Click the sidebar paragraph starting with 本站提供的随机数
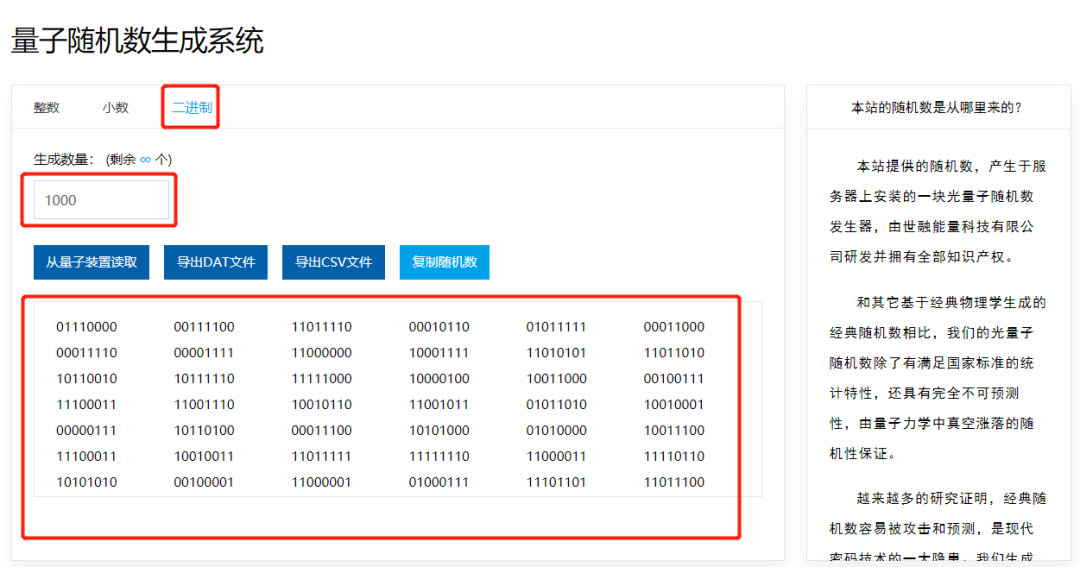 [936, 211]
